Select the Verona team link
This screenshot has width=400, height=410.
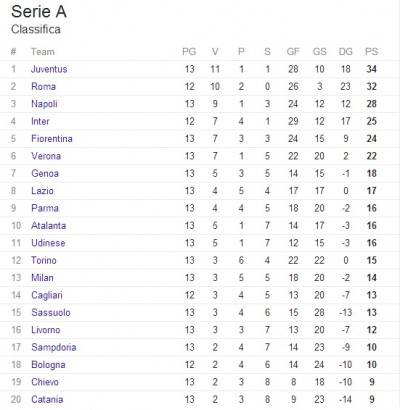point(46,156)
